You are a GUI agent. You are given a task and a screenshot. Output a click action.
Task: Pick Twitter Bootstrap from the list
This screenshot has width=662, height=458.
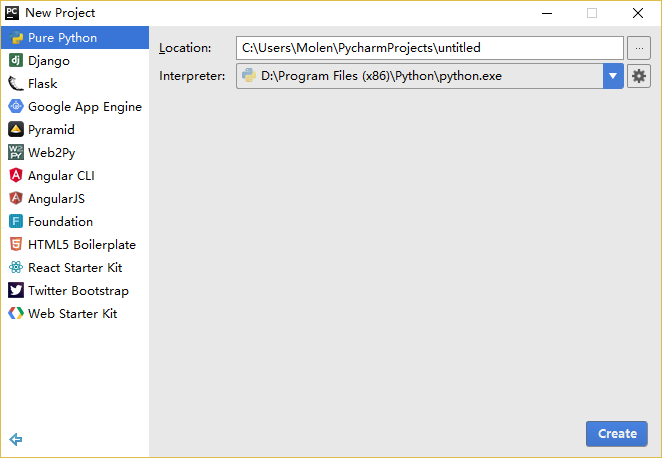click(x=78, y=291)
